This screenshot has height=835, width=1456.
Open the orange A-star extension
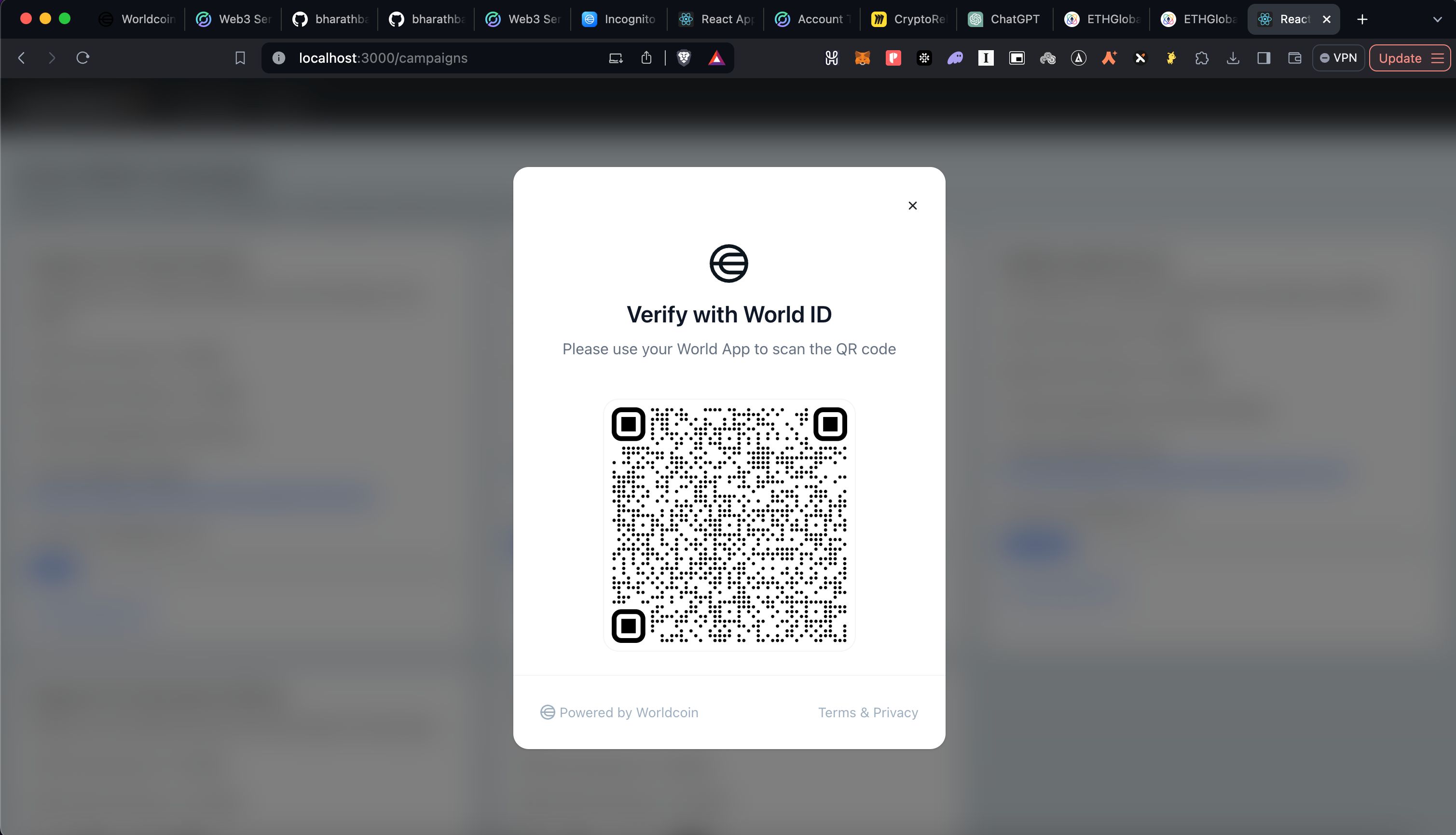[x=1109, y=58]
